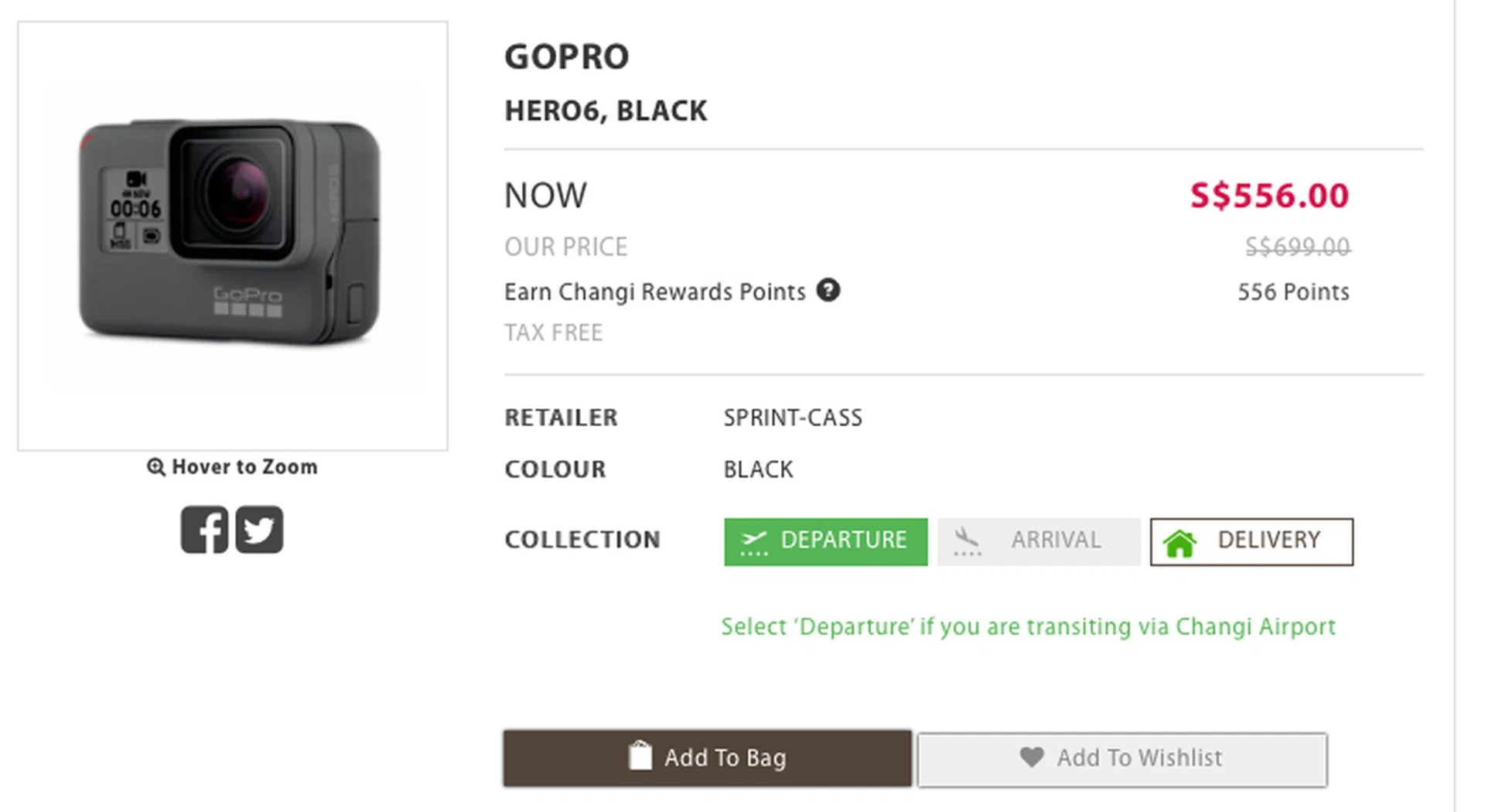Click the S$556.00 sale price

[1269, 196]
